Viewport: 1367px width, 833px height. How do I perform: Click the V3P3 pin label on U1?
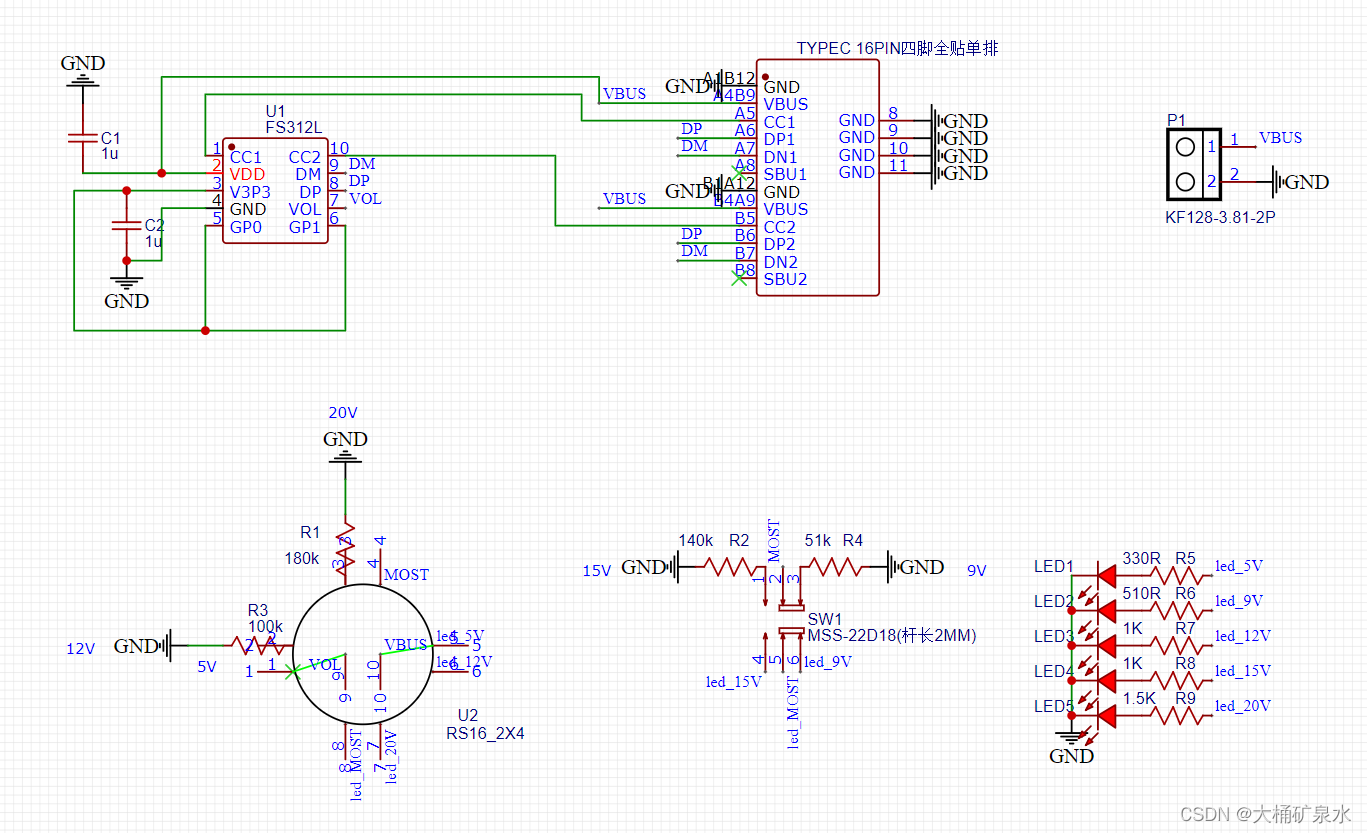(x=250, y=192)
